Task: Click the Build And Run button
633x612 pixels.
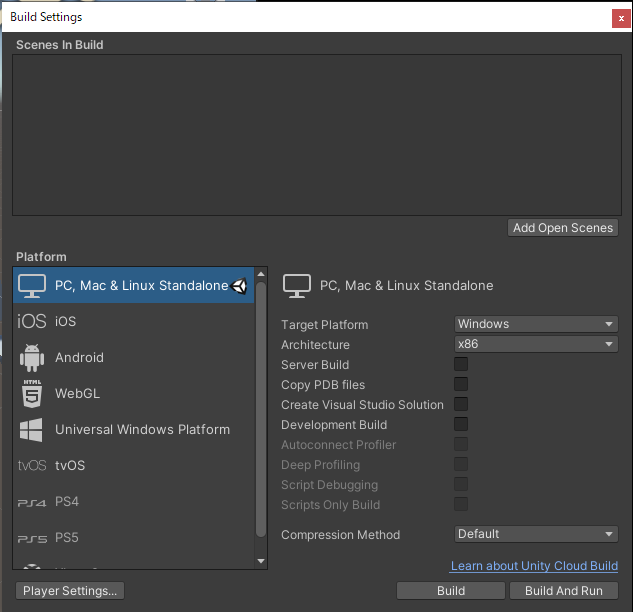Action: [564, 591]
